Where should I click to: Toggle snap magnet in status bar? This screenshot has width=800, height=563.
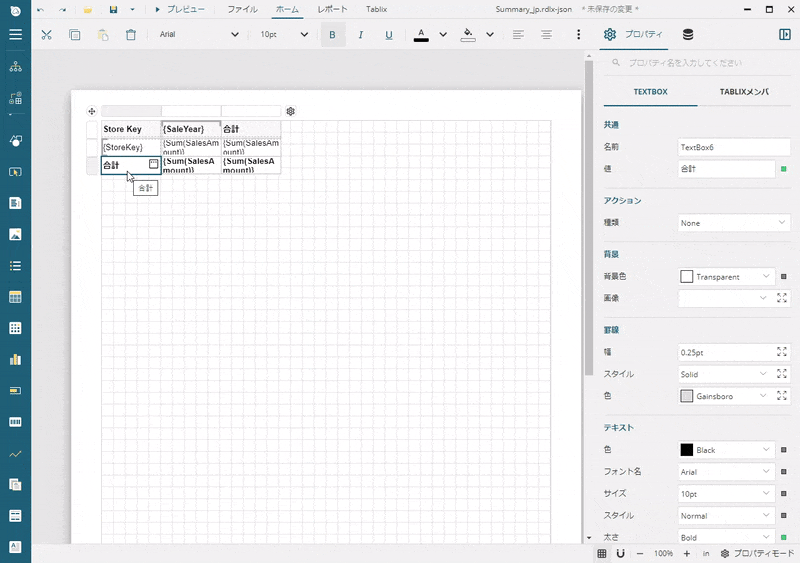(x=620, y=553)
